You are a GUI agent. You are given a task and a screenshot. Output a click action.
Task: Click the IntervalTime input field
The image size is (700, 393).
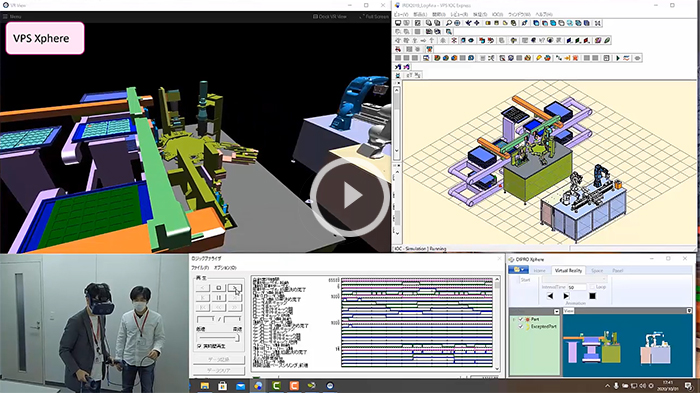coord(577,287)
